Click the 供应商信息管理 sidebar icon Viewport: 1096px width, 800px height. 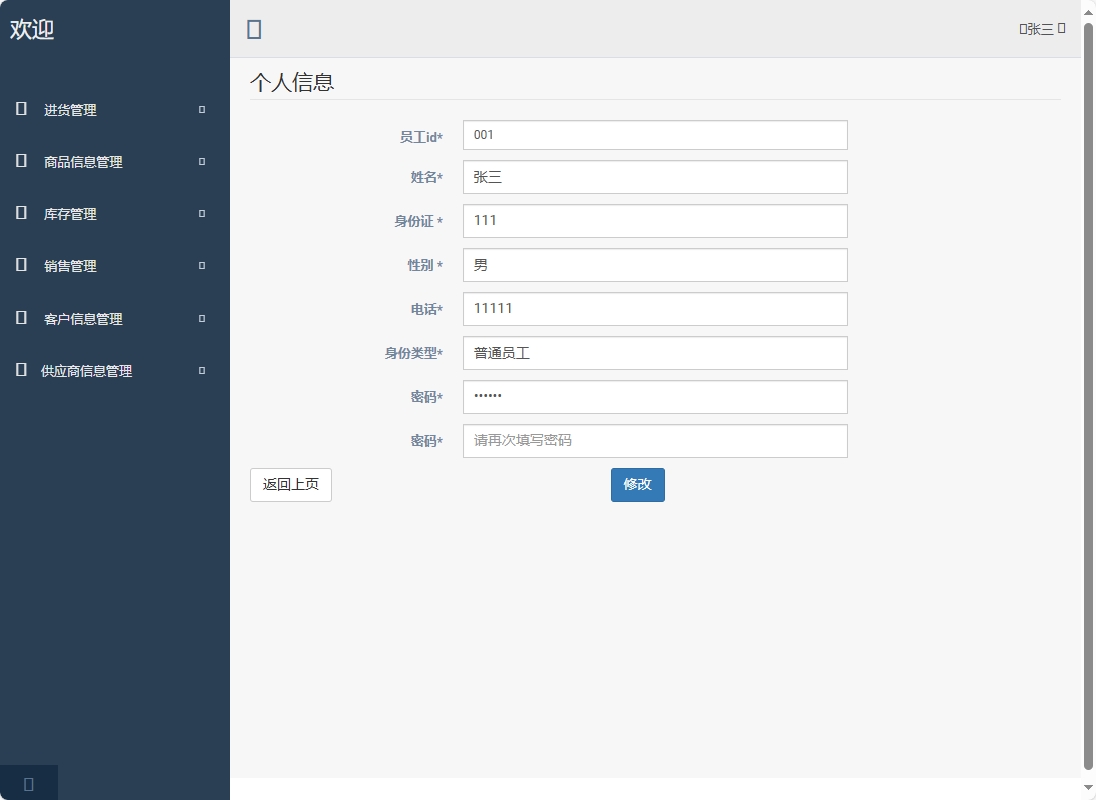[x=20, y=370]
